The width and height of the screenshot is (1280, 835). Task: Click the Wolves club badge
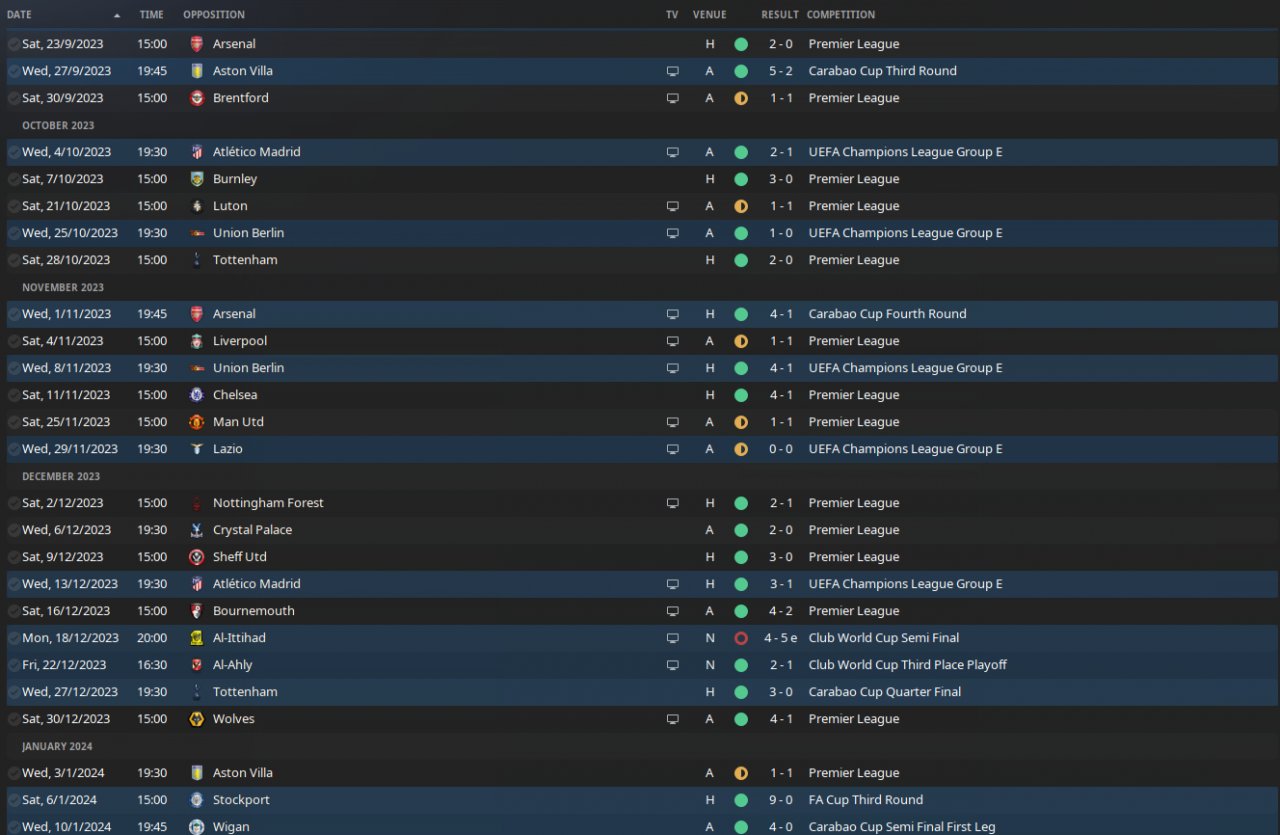point(197,719)
